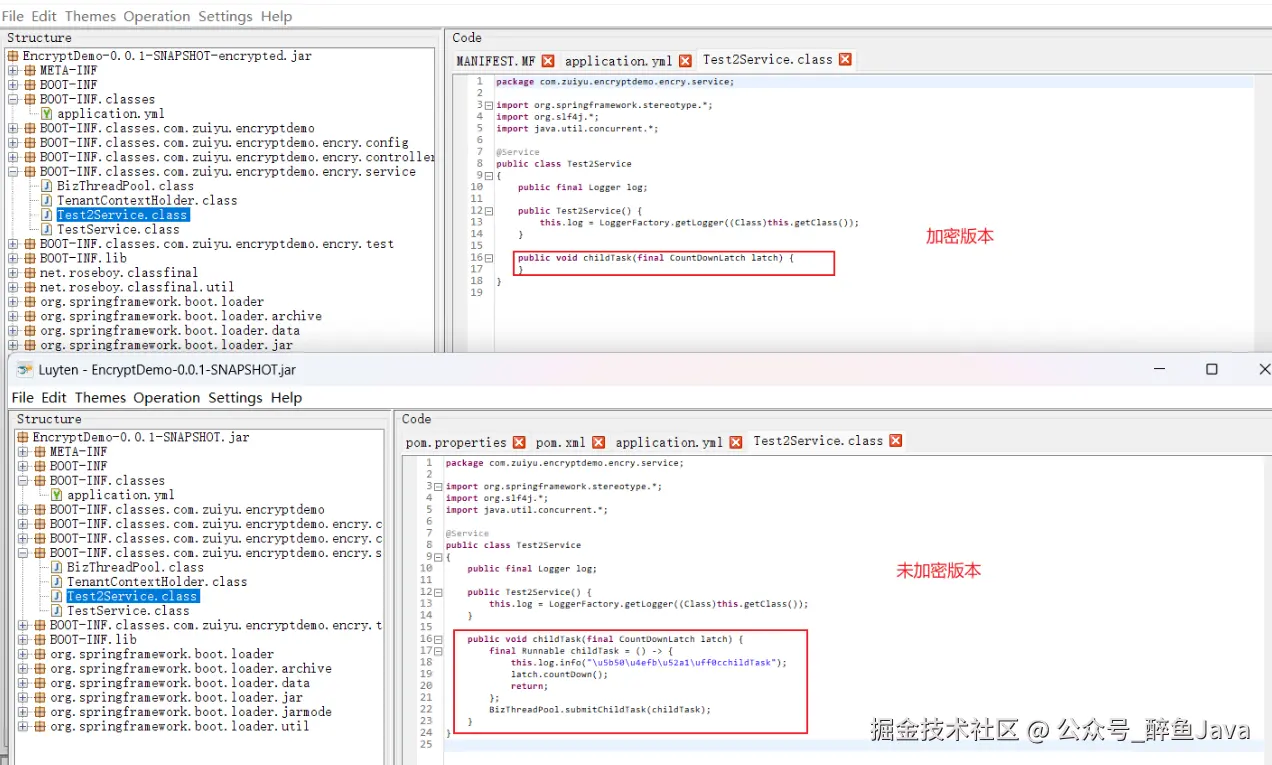The width and height of the screenshot is (1272, 765).
Task: Click BizThreadPool.submitChildTask line in code
Action: (x=600, y=709)
